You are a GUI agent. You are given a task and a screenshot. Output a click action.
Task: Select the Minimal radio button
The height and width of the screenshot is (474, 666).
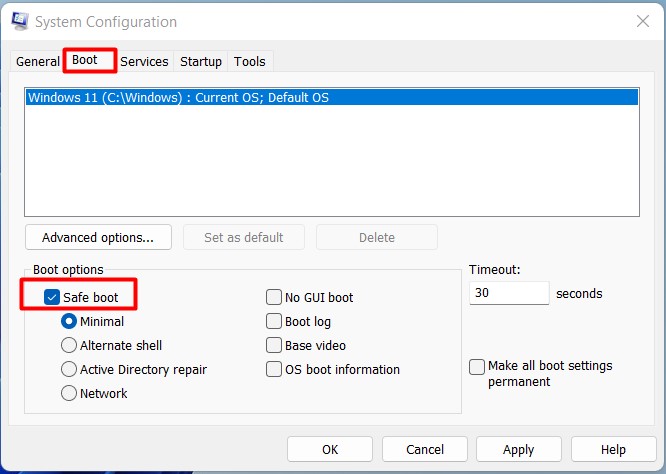click(x=69, y=321)
